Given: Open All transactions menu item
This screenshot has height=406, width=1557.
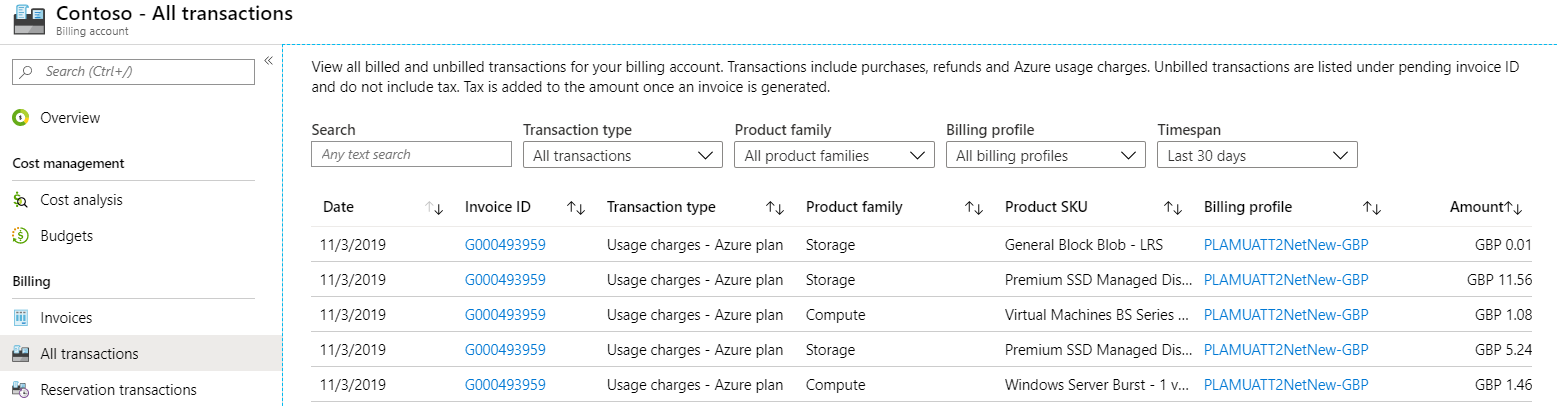Looking at the screenshot, I should point(89,354).
